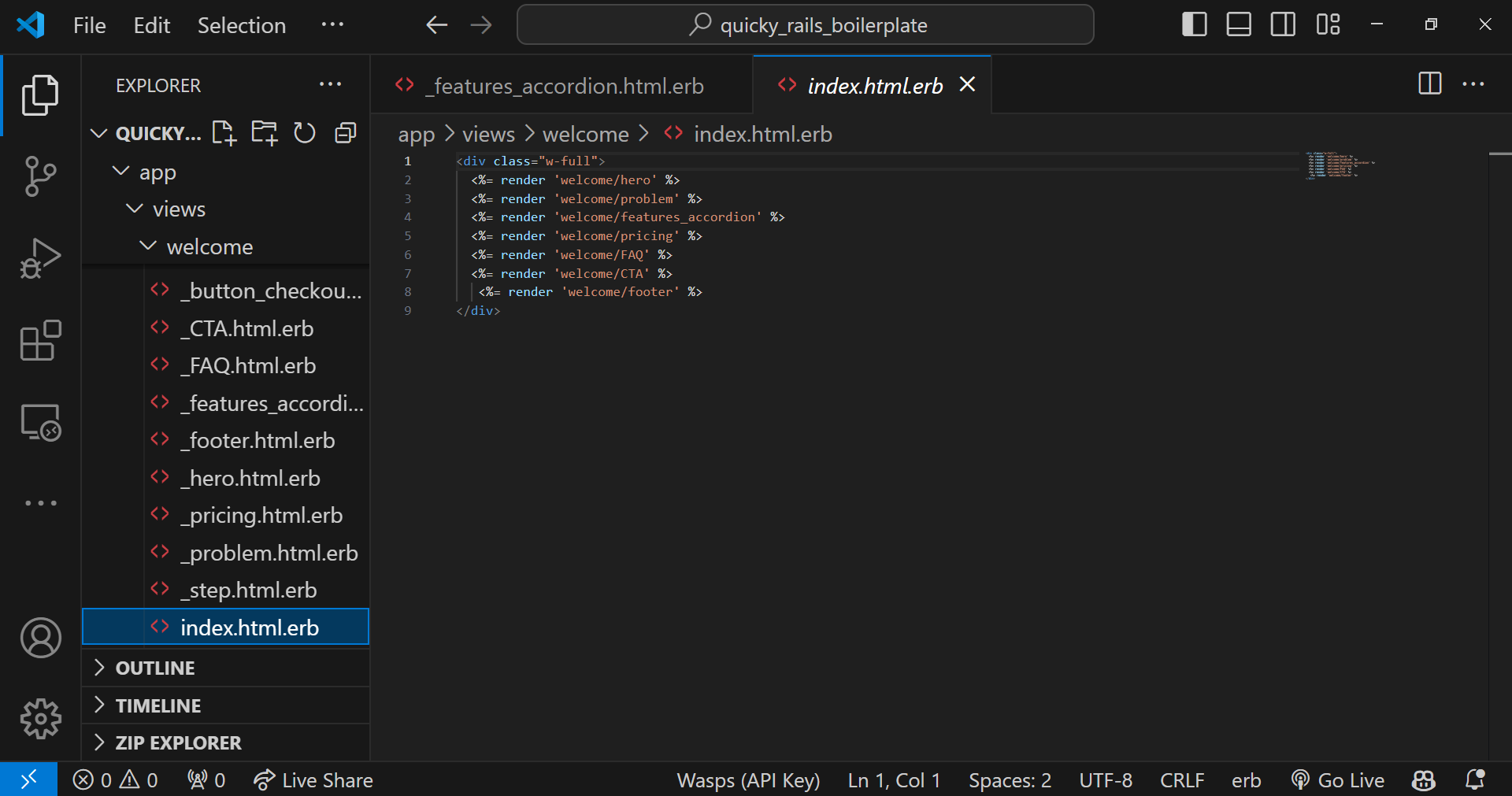Start Live Share session
Image resolution: width=1512 pixels, height=796 pixels.
click(313, 779)
